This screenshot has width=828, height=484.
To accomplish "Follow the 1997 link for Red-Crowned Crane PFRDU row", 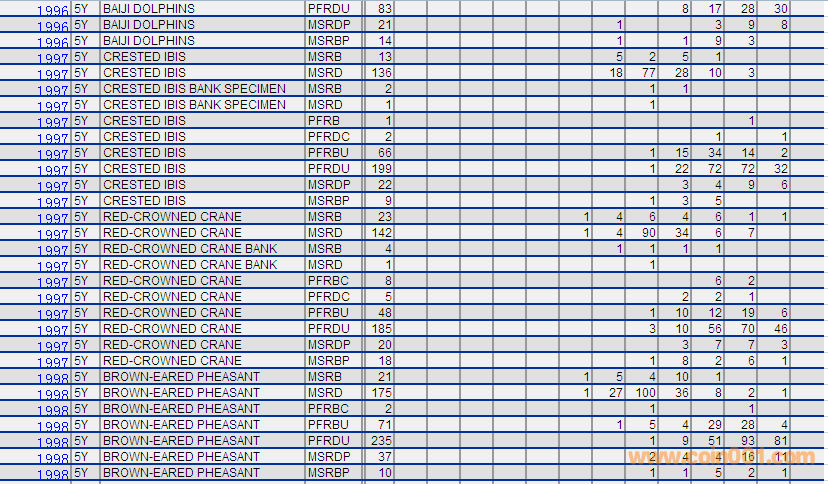I will click(x=53, y=330).
